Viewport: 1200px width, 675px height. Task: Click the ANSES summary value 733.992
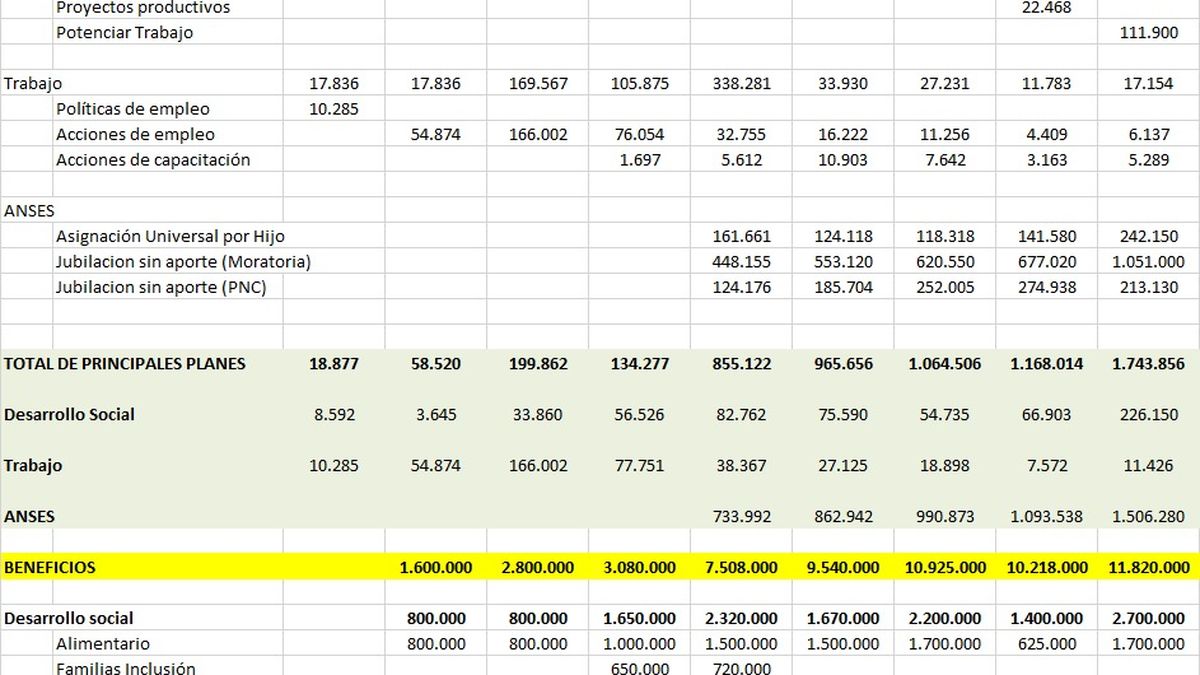741,517
